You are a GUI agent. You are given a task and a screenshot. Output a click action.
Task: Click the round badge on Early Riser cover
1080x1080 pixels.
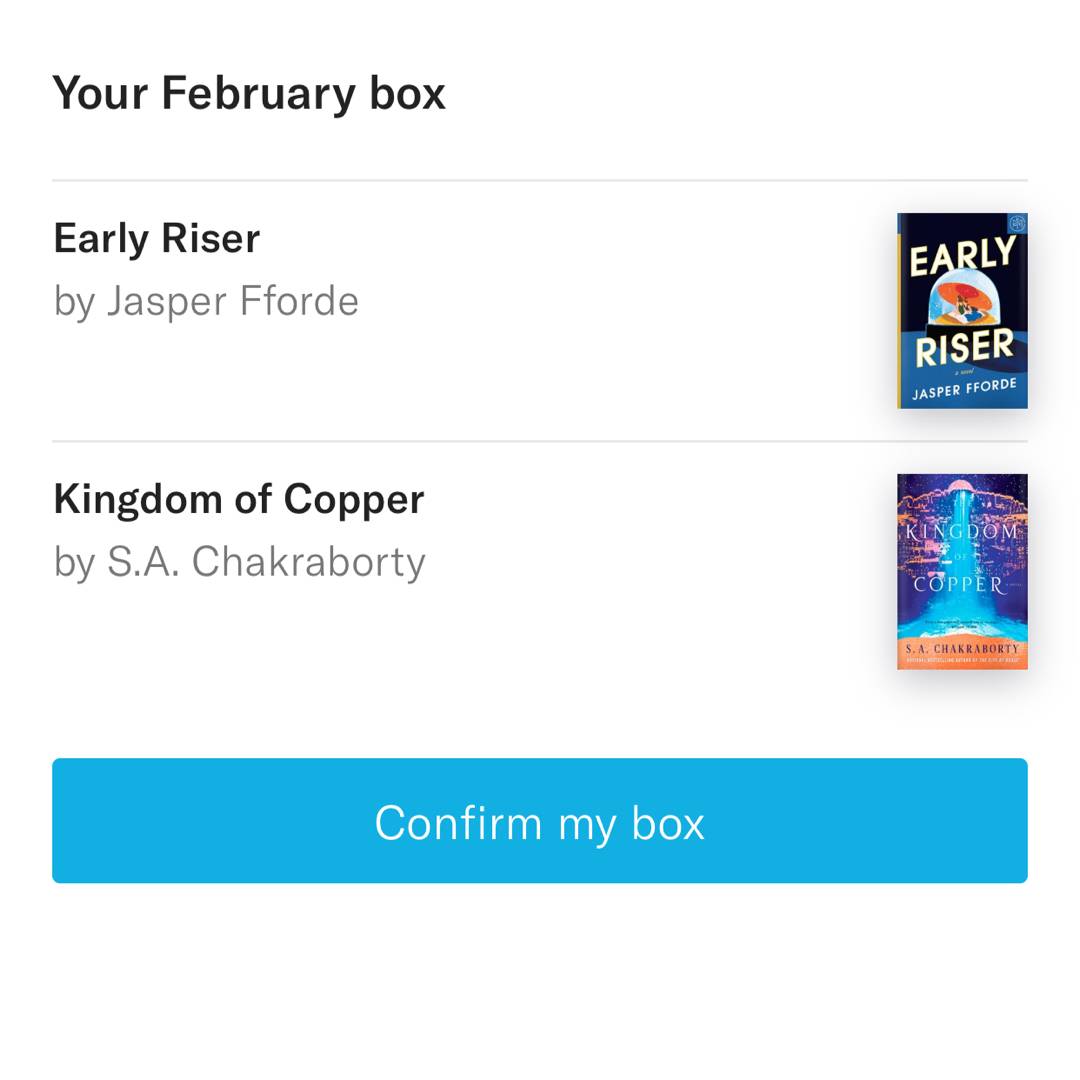pos(1017,224)
